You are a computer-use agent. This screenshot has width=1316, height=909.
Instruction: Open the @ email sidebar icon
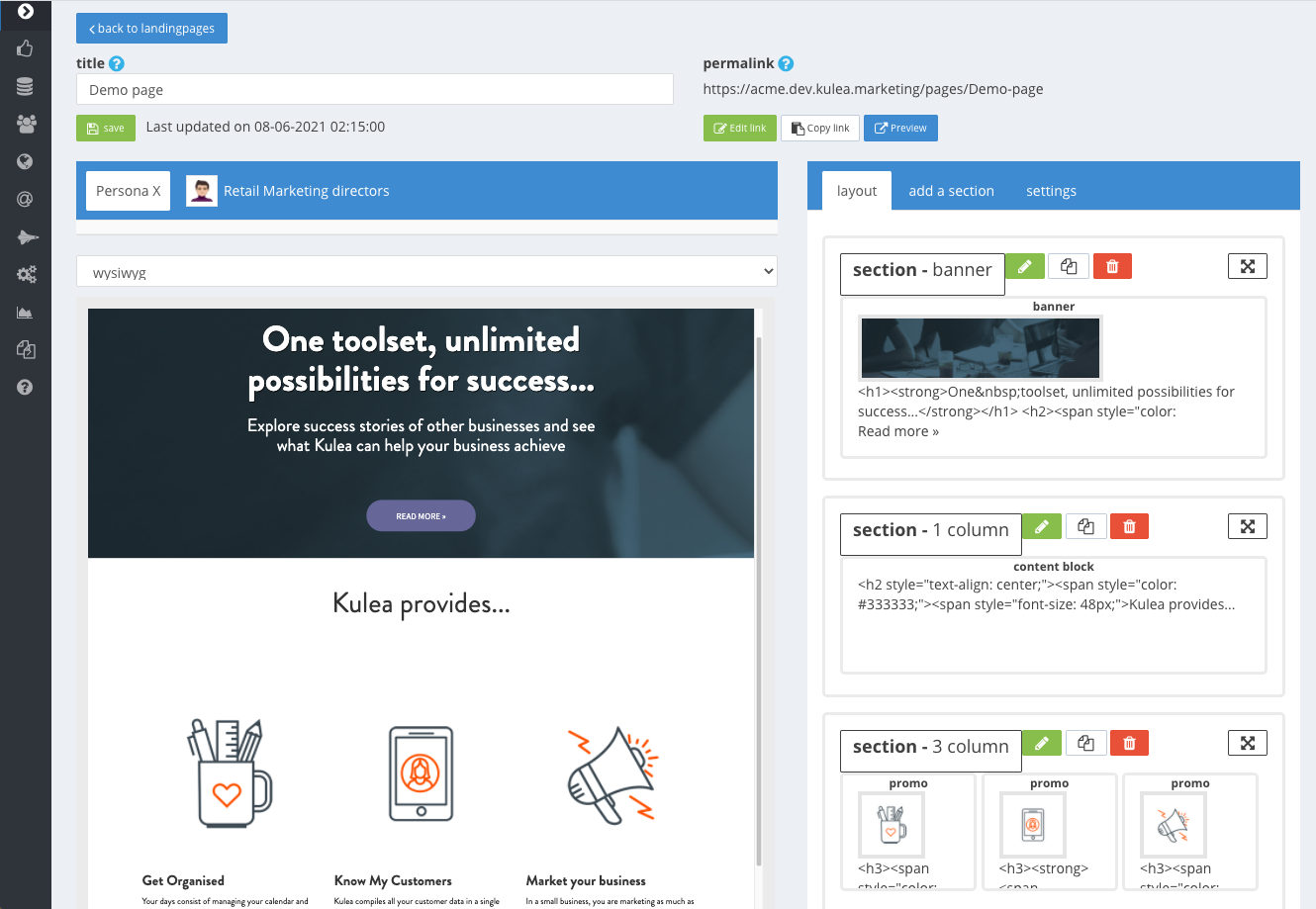point(26,199)
